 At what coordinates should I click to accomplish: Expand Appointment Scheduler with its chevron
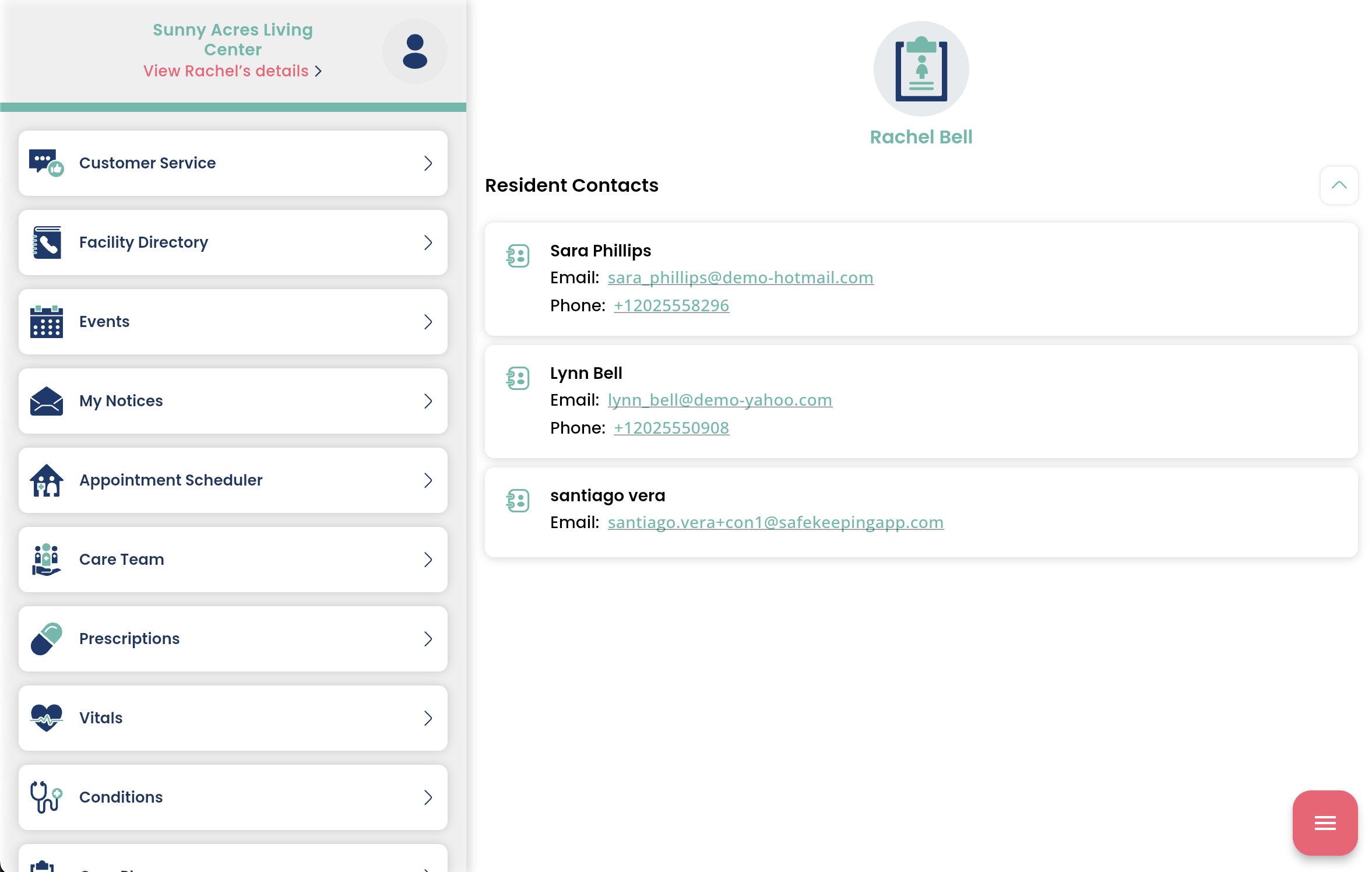point(428,480)
